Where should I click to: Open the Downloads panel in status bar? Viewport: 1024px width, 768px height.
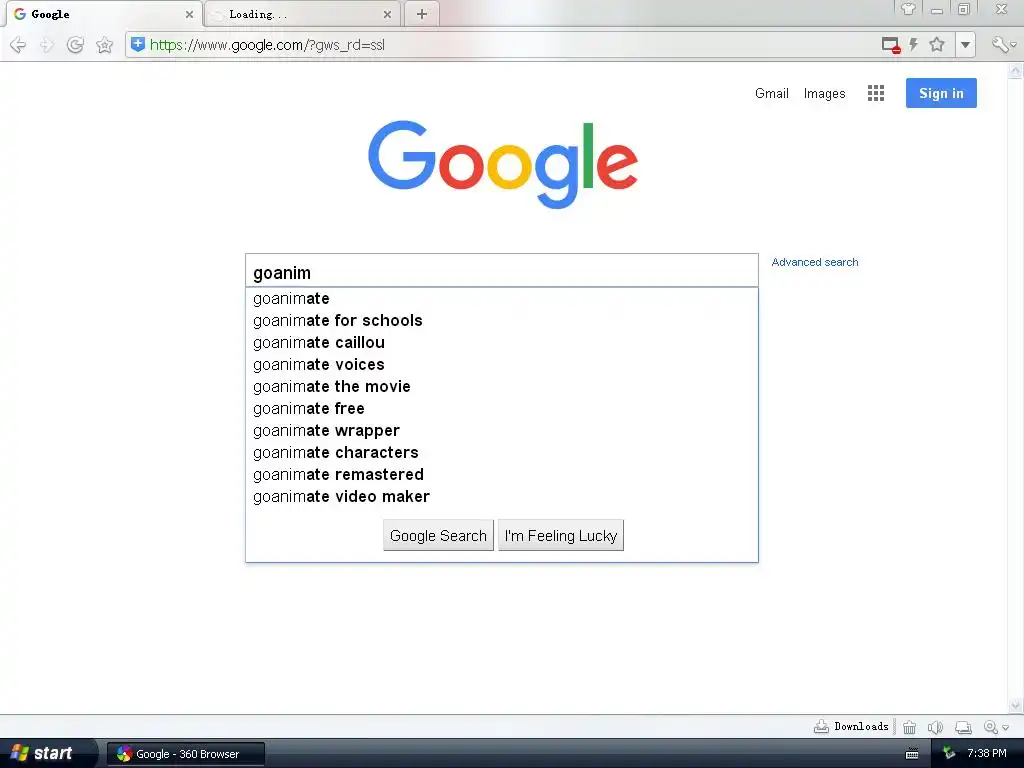(851, 726)
